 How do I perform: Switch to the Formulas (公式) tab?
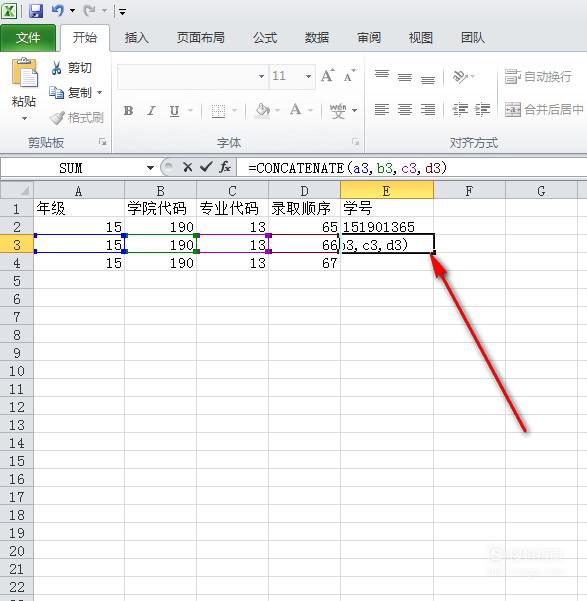[x=265, y=38]
